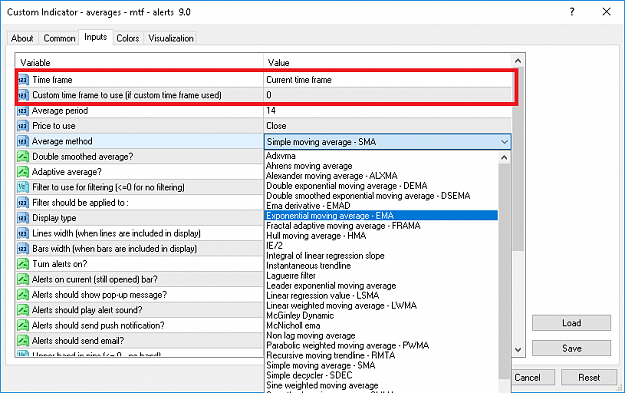
Task: Choose Fractal adaptive moving average - FRAMA
Action: tap(343, 226)
